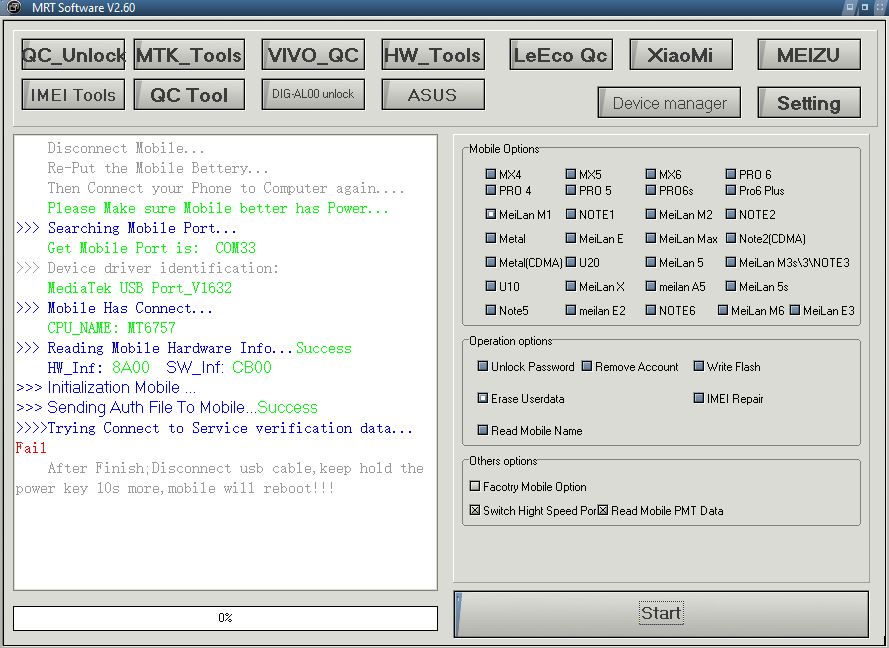Enable the Unlock Password operation
The image size is (889, 648).
click(x=483, y=366)
